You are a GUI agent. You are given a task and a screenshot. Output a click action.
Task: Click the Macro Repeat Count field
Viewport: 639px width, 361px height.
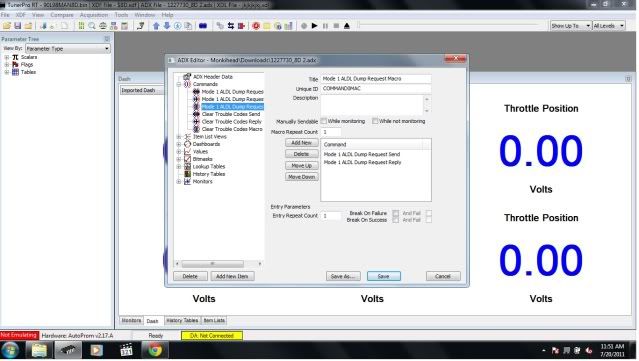tap(331, 132)
